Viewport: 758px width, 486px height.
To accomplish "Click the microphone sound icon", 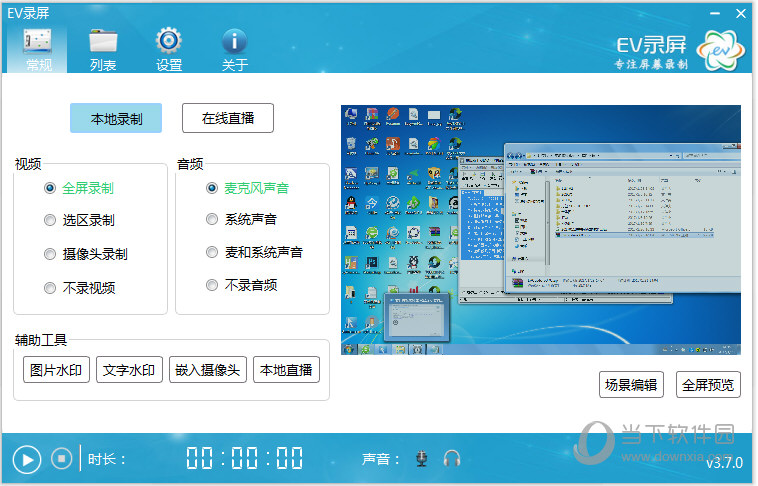I will [422, 458].
